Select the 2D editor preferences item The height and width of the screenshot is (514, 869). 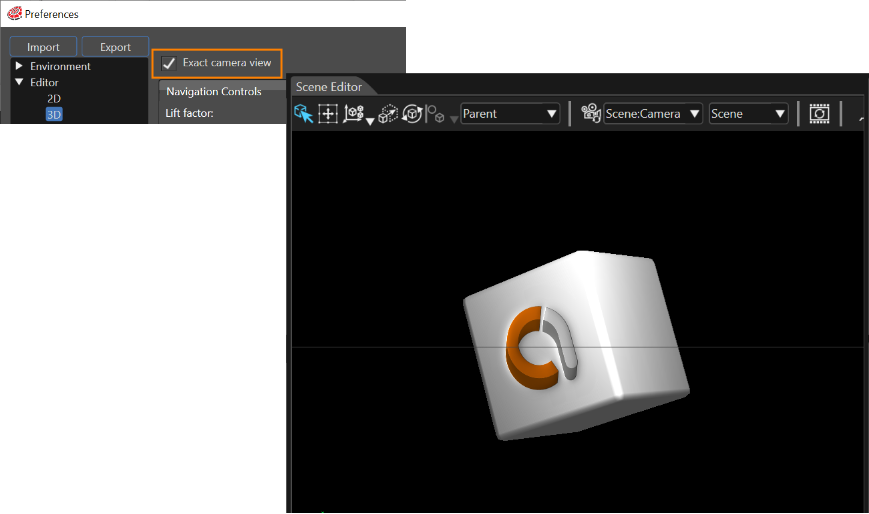54,99
